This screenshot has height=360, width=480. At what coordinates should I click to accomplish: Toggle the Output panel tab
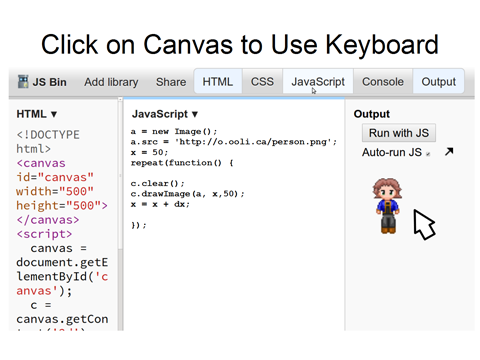coord(438,82)
